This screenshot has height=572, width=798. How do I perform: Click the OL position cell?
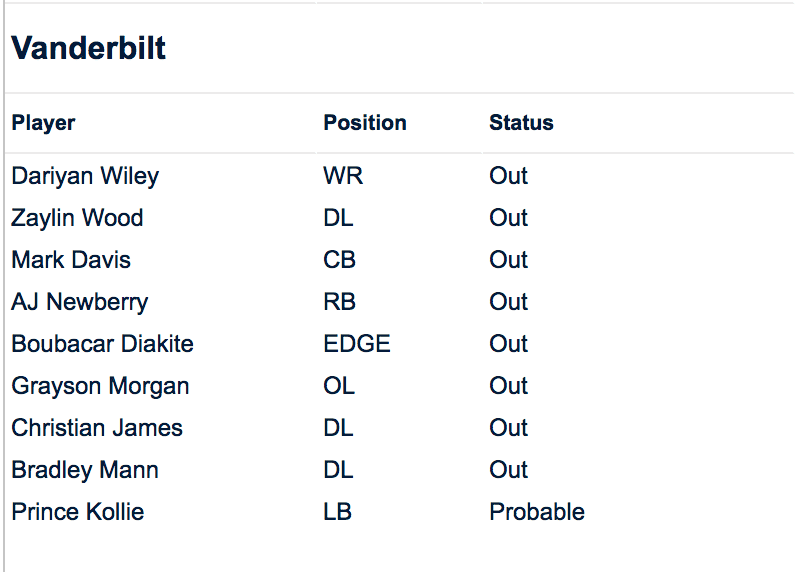pos(339,386)
